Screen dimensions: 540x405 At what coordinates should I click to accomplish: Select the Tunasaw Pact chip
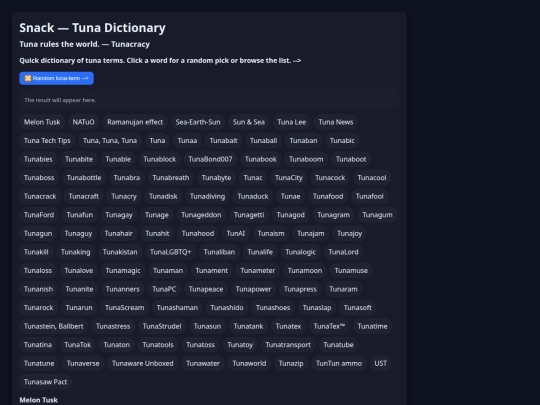click(45, 382)
